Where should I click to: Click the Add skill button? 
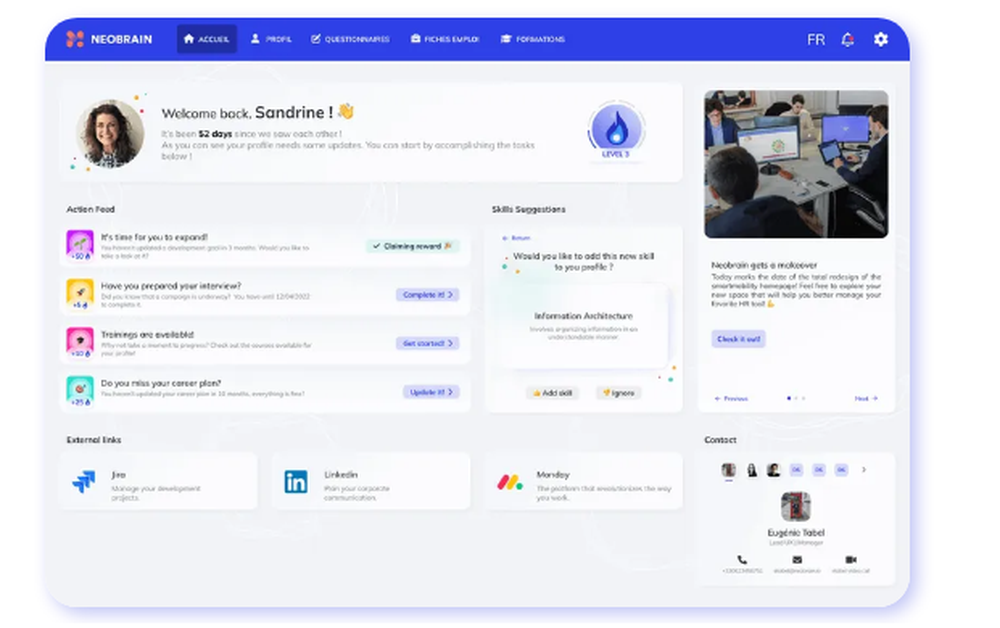(552, 393)
